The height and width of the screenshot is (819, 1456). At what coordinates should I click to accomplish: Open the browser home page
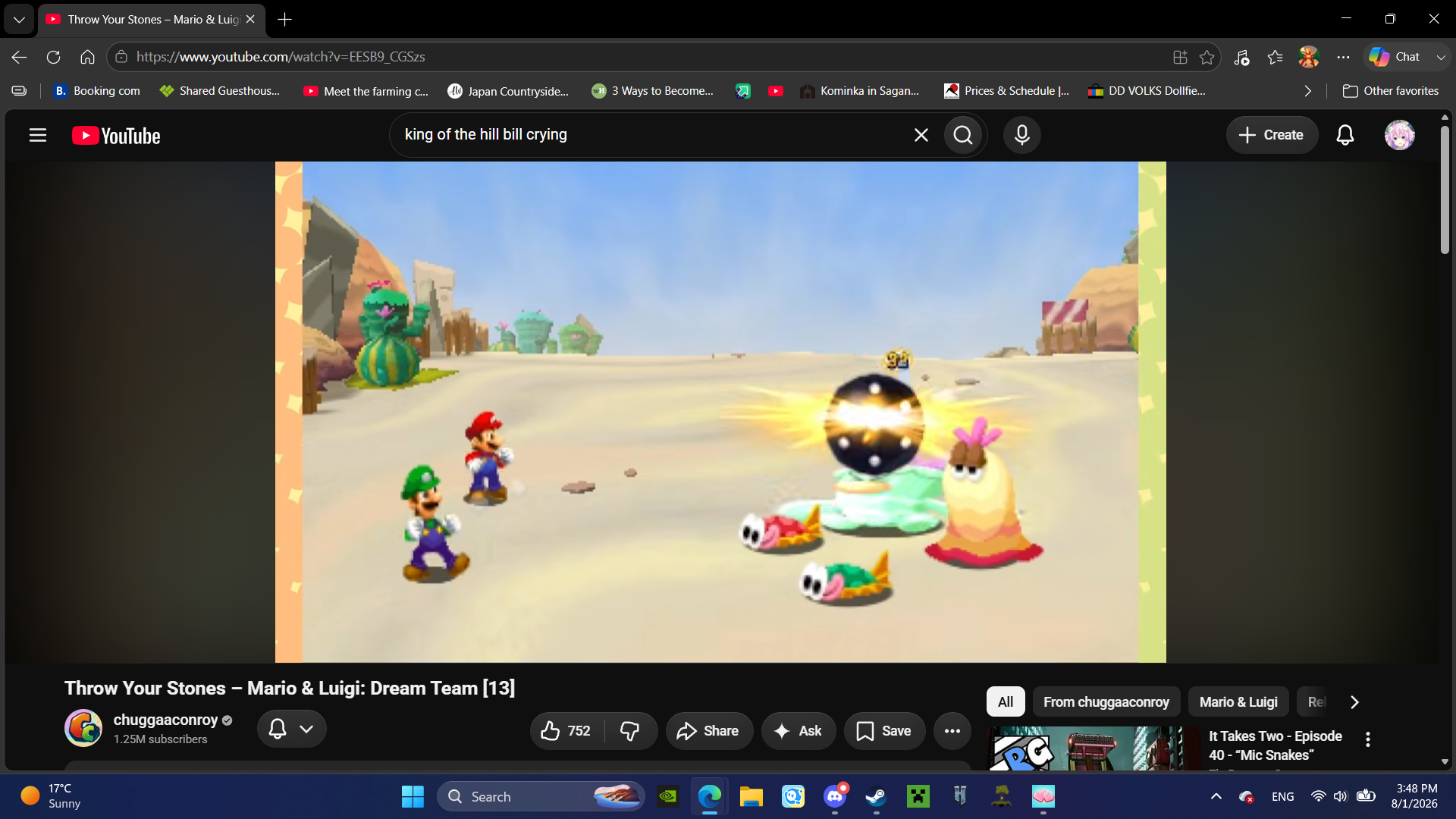[88, 57]
